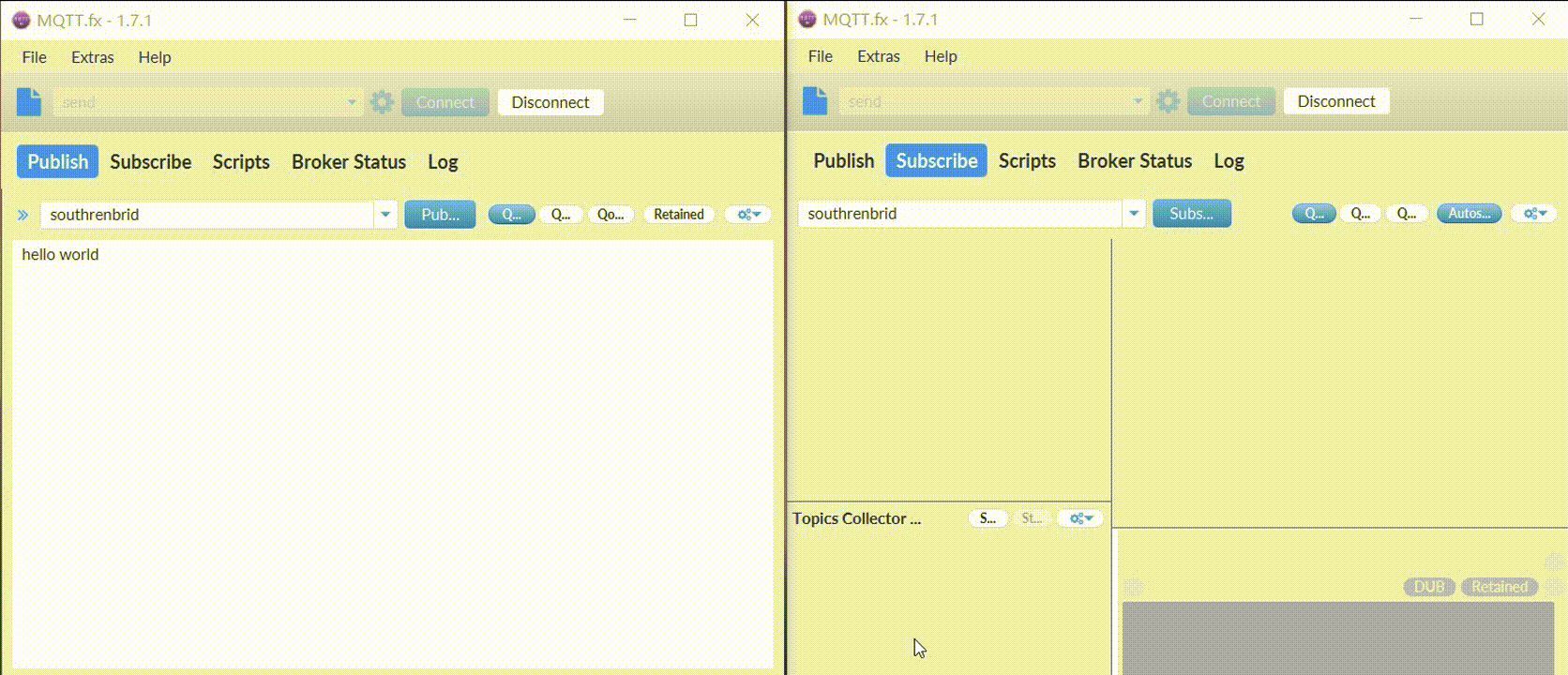Switch to Scripts tab in right window

1027,161
